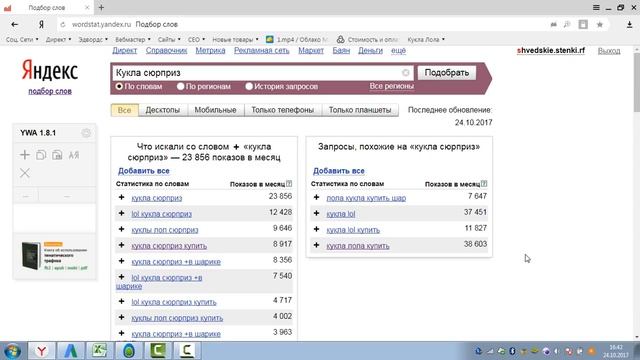Open the Windows Start menu
The width and height of the screenshot is (640, 360).
pyautogui.click(x=13, y=351)
